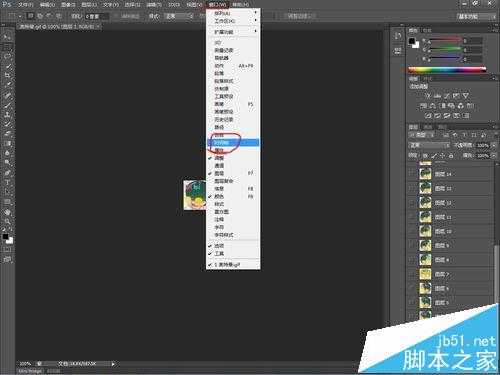This screenshot has width=500, height=375.
Task: Select the Hand tool
Action: pyautogui.click(x=7, y=212)
